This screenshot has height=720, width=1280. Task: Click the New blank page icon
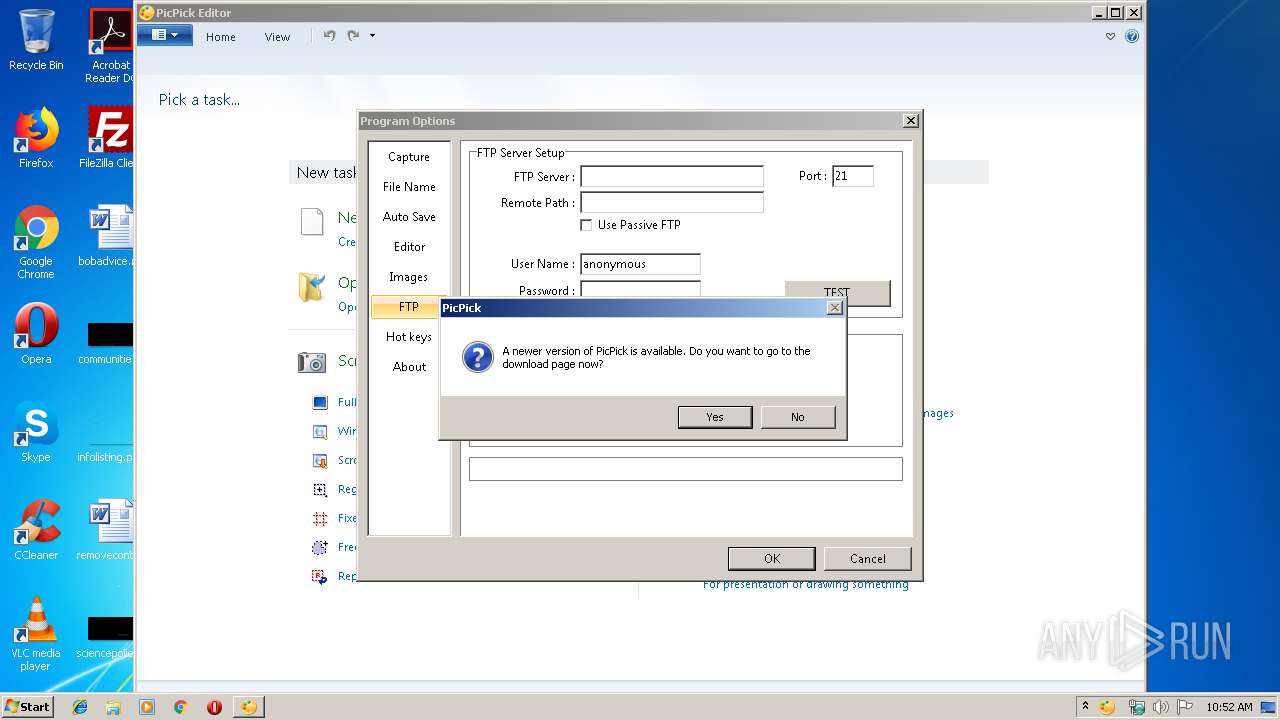(312, 222)
